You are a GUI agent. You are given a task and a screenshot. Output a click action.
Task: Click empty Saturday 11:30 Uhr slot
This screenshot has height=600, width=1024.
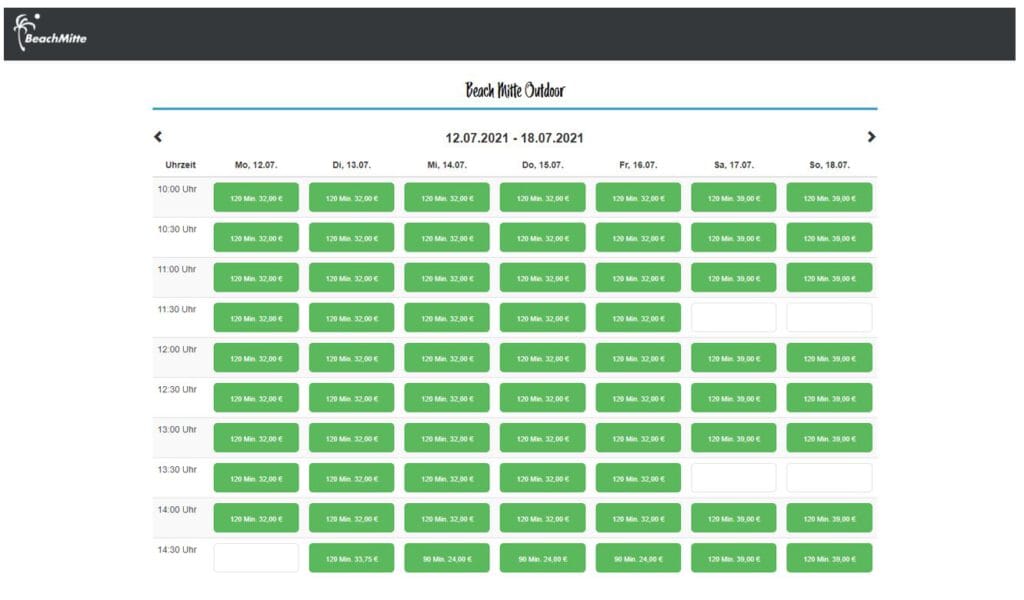733,318
